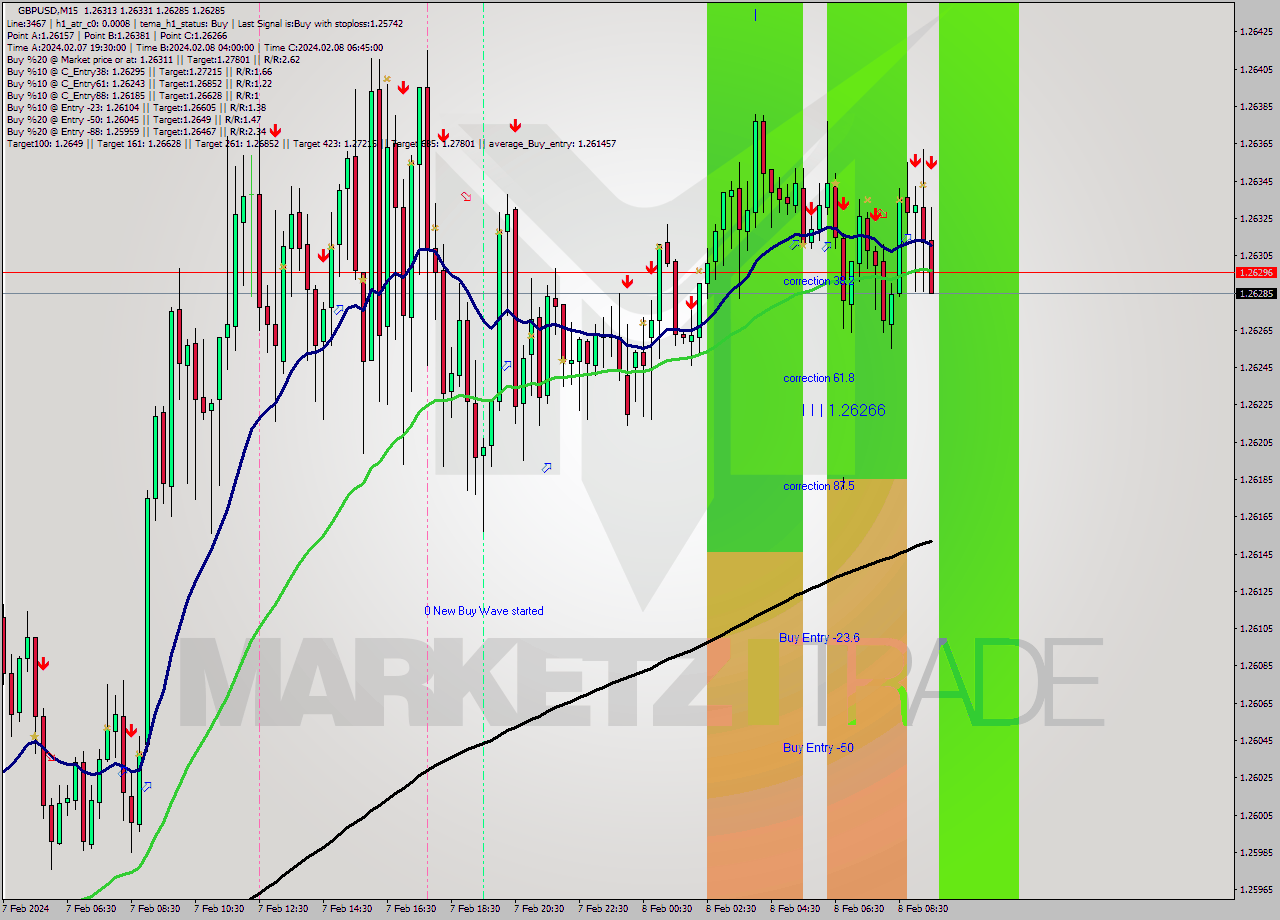Click the 7 Feb 18:30 time axis label

475,909
